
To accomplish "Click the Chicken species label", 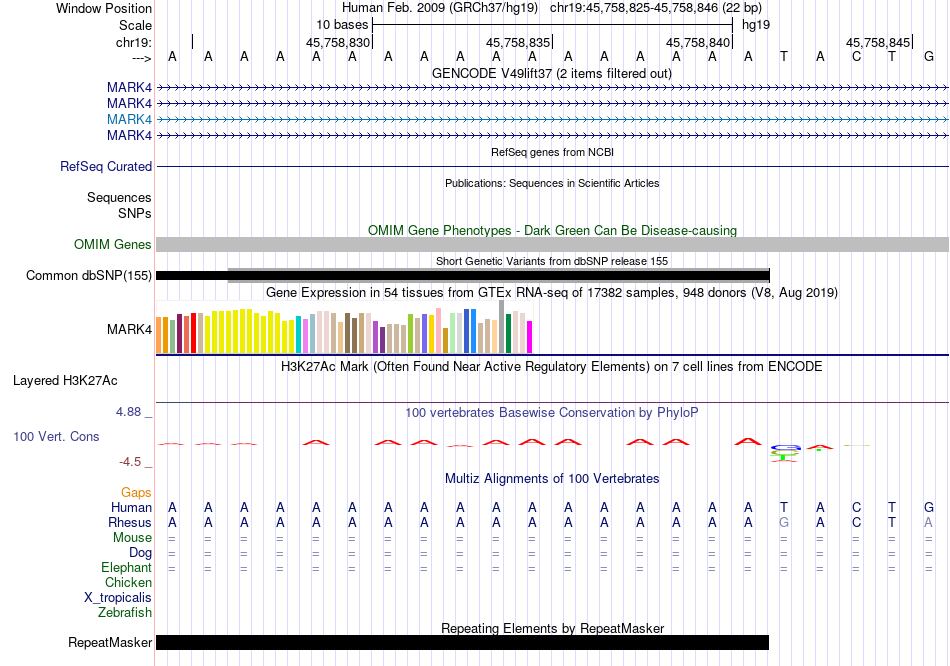I will coord(128,582).
